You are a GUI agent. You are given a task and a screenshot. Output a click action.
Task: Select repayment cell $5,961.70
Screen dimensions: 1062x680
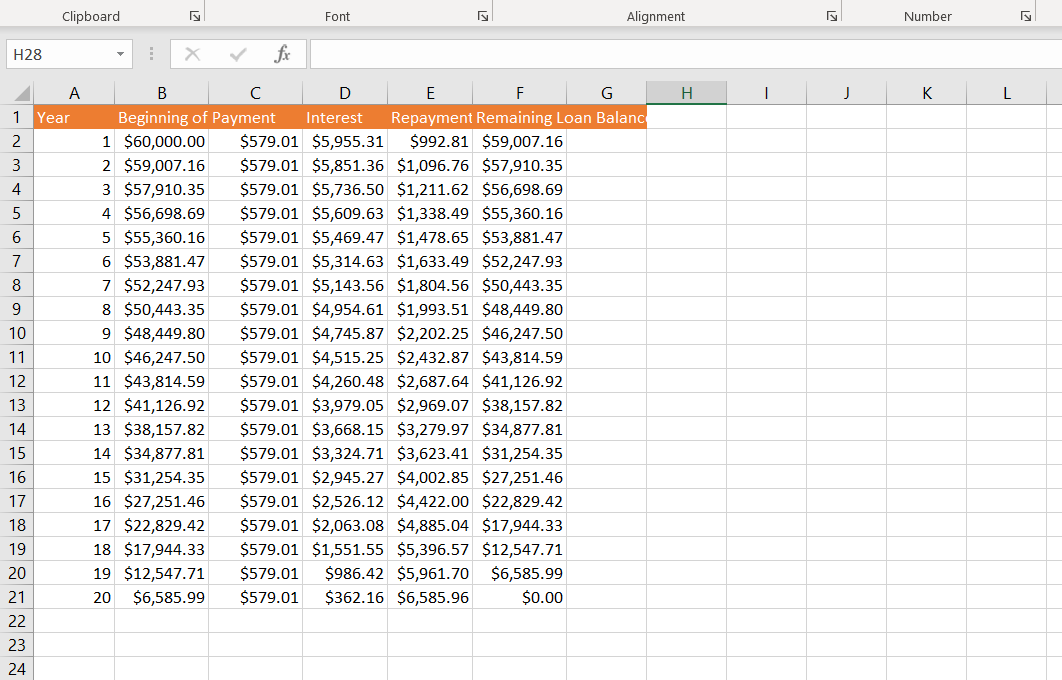[430, 574]
